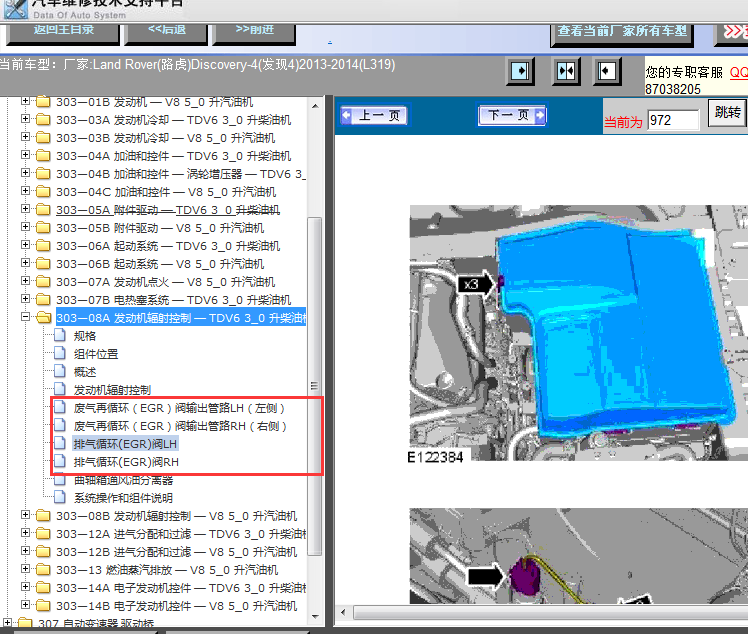
Task: Click the split-center panel layout icon
Action: (566, 72)
